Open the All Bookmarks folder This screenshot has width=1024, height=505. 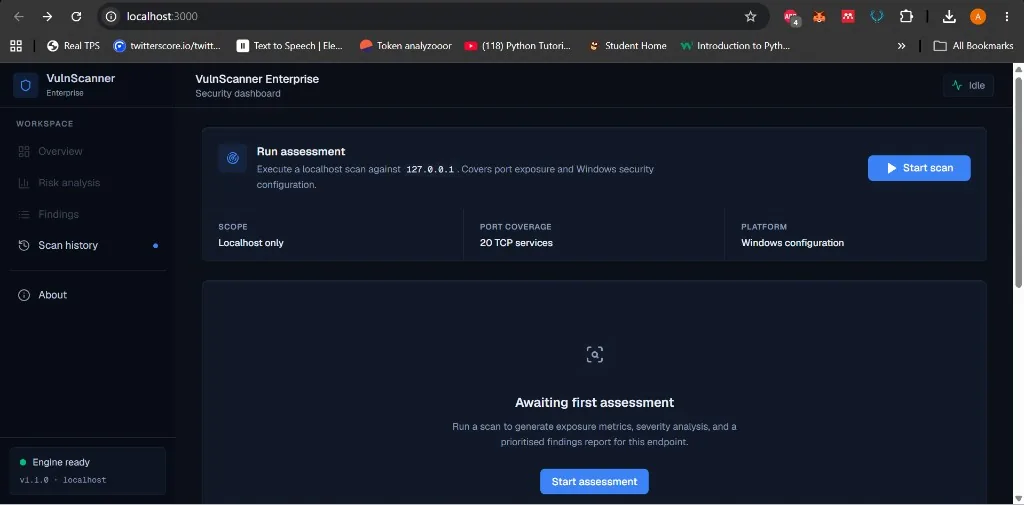pos(973,46)
